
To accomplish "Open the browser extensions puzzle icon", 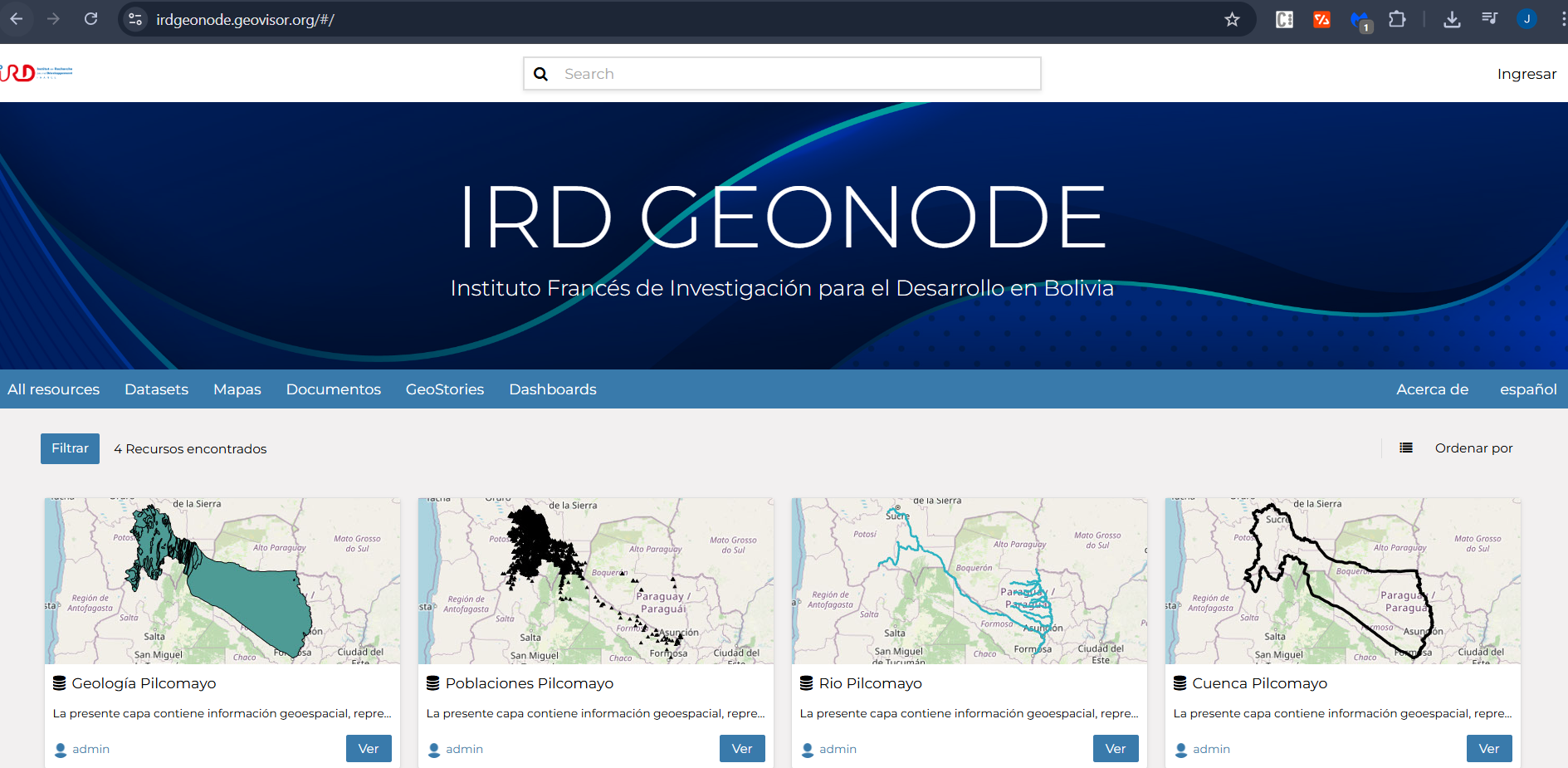I will point(1398,18).
